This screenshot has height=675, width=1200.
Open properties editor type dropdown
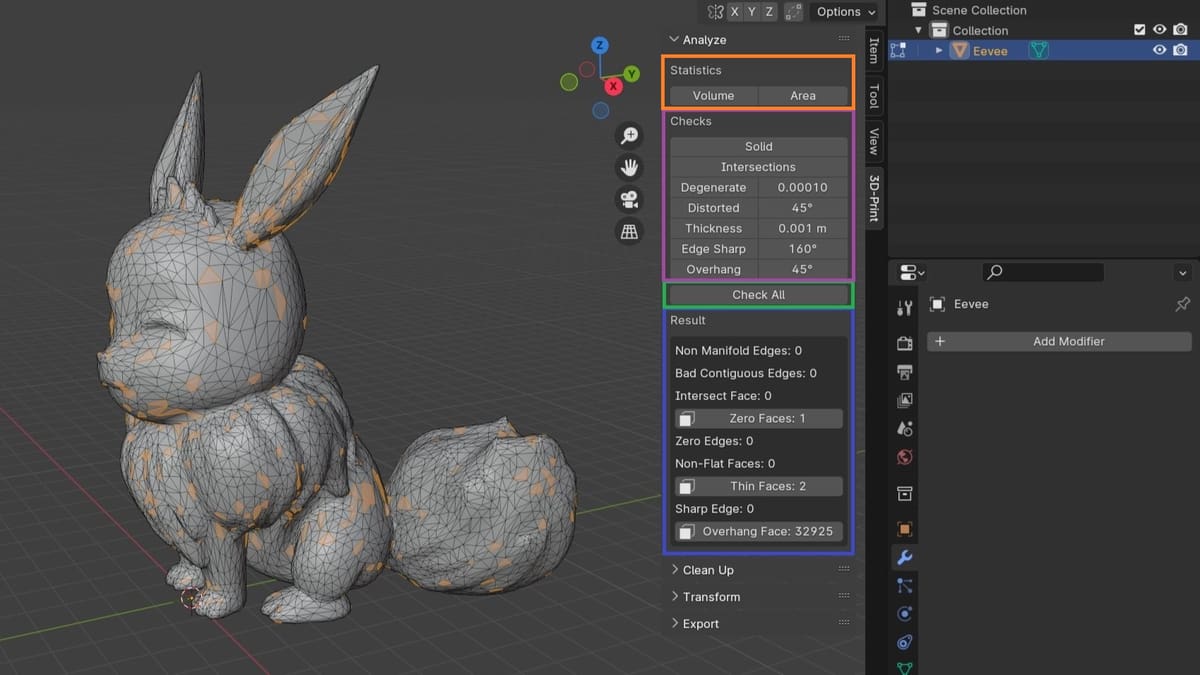[x=911, y=272]
